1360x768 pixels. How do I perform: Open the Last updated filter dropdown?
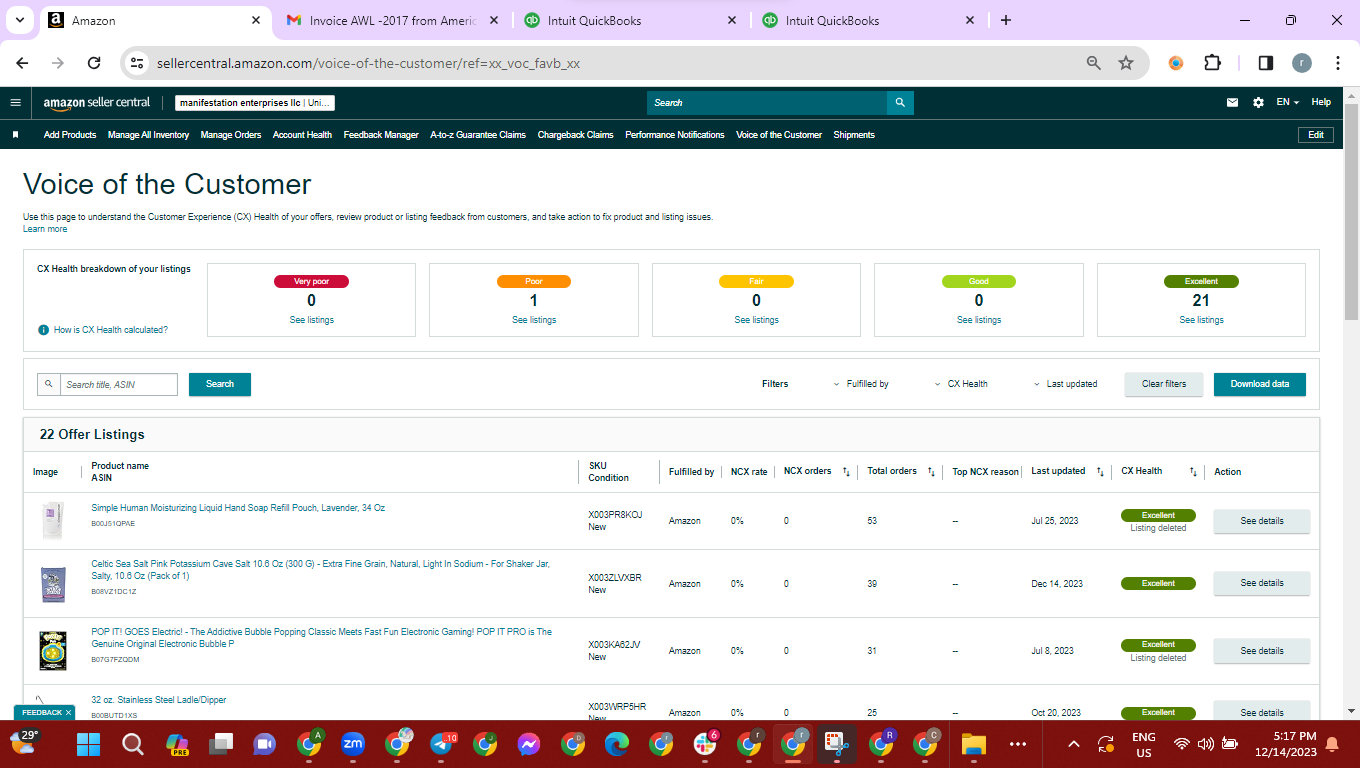point(1065,384)
